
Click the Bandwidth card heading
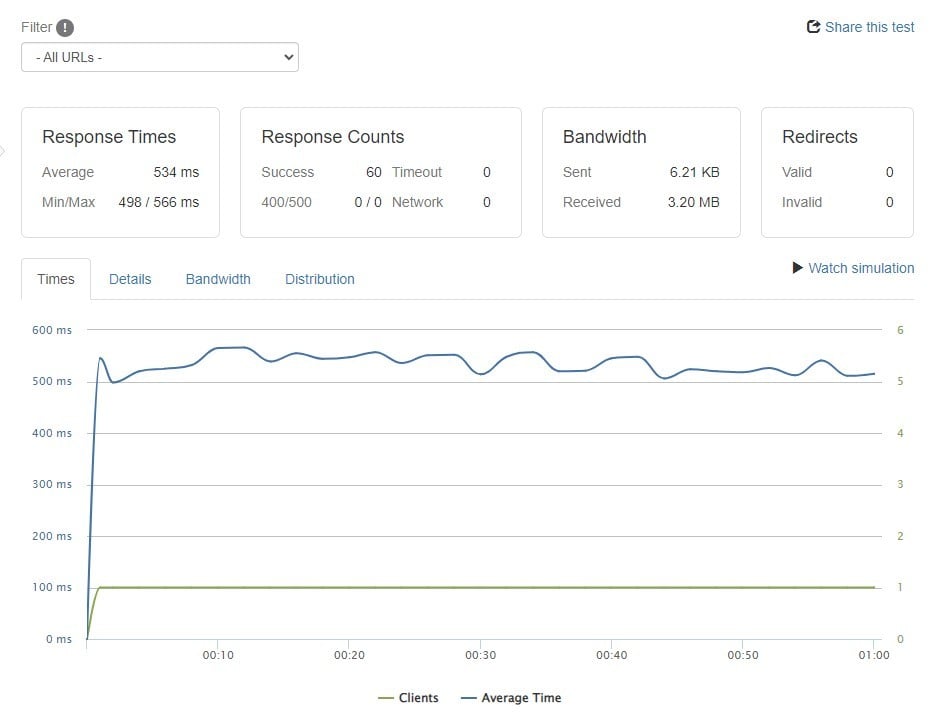pyautogui.click(x=605, y=137)
